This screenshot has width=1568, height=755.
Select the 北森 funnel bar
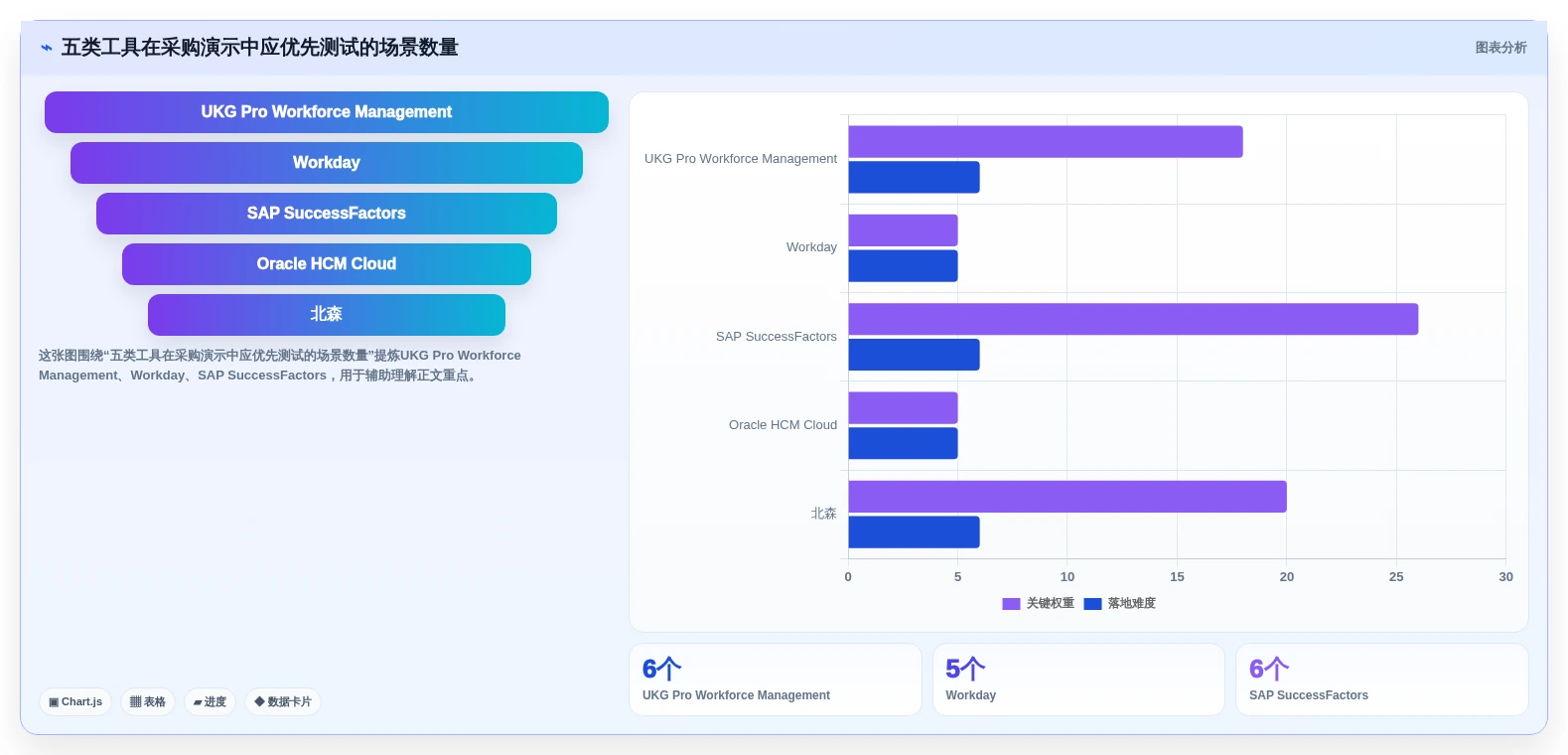[327, 315]
